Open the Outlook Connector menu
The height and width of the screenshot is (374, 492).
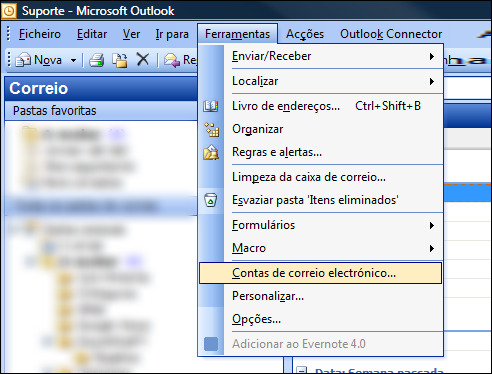pos(391,34)
